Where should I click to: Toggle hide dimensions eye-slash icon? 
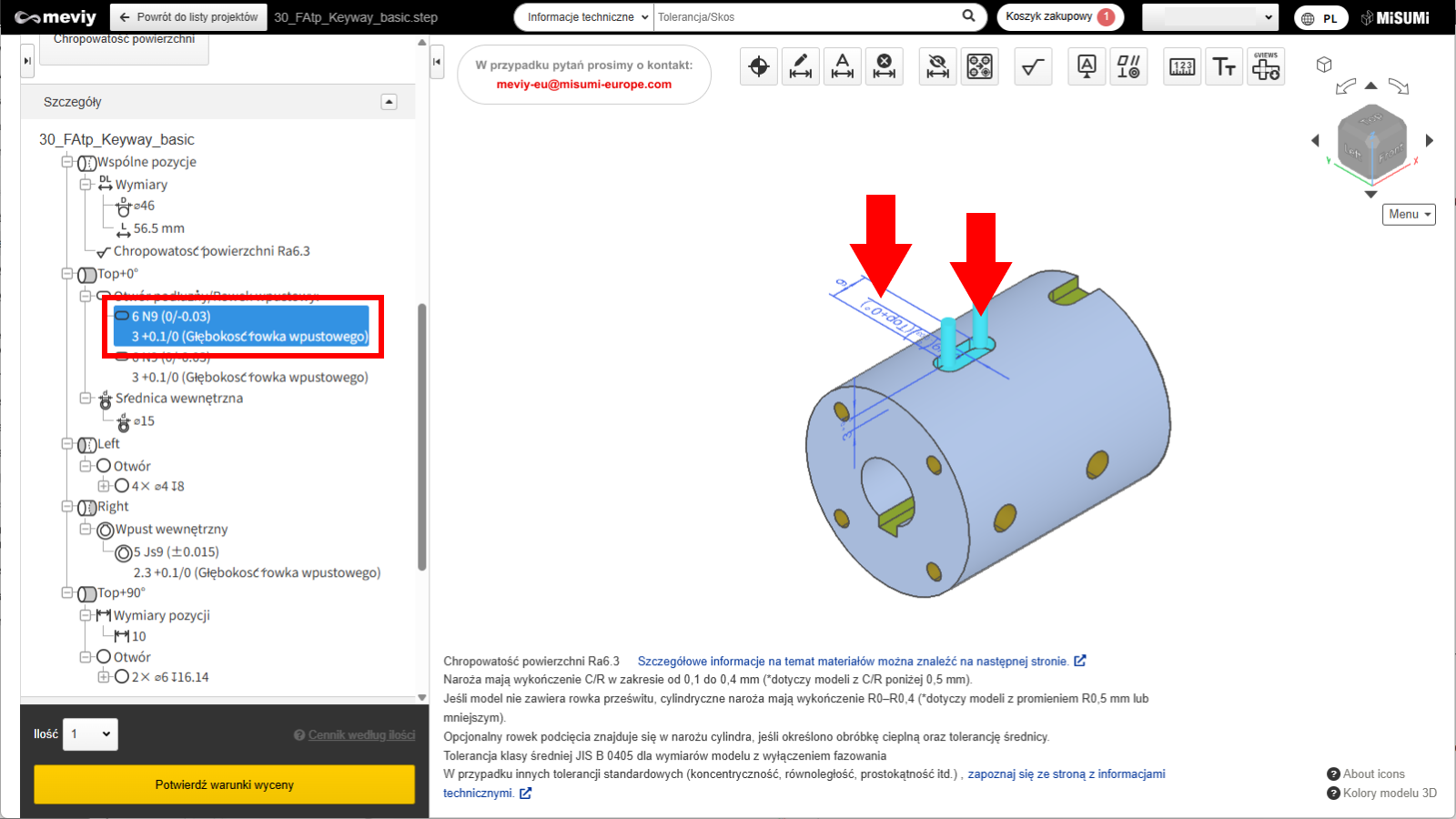pyautogui.click(x=937, y=66)
